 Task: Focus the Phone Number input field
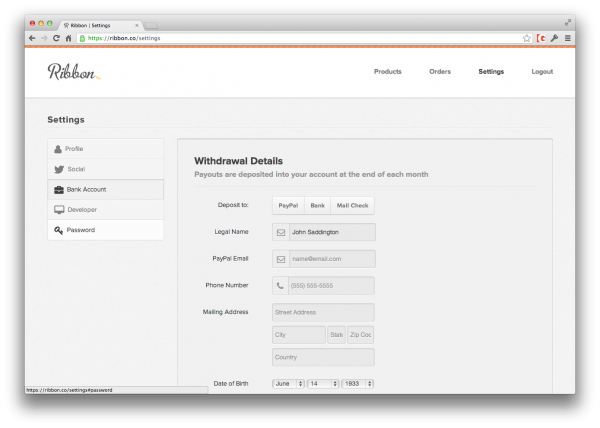click(331, 286)
